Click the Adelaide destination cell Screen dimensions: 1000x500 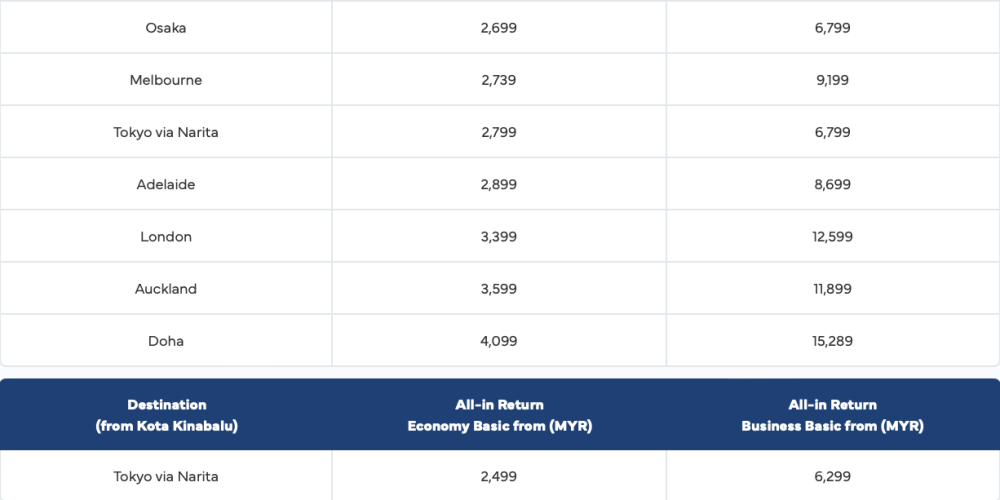pos(166,185)
